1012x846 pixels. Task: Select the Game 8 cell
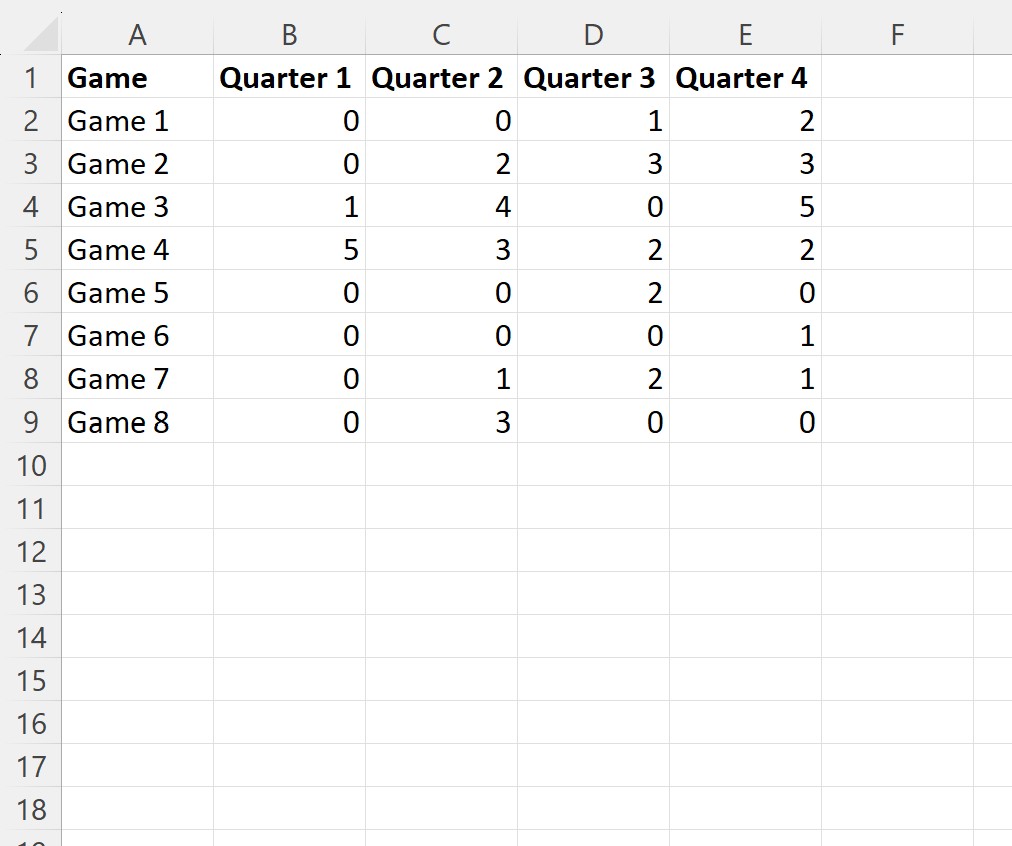point(137,421)
